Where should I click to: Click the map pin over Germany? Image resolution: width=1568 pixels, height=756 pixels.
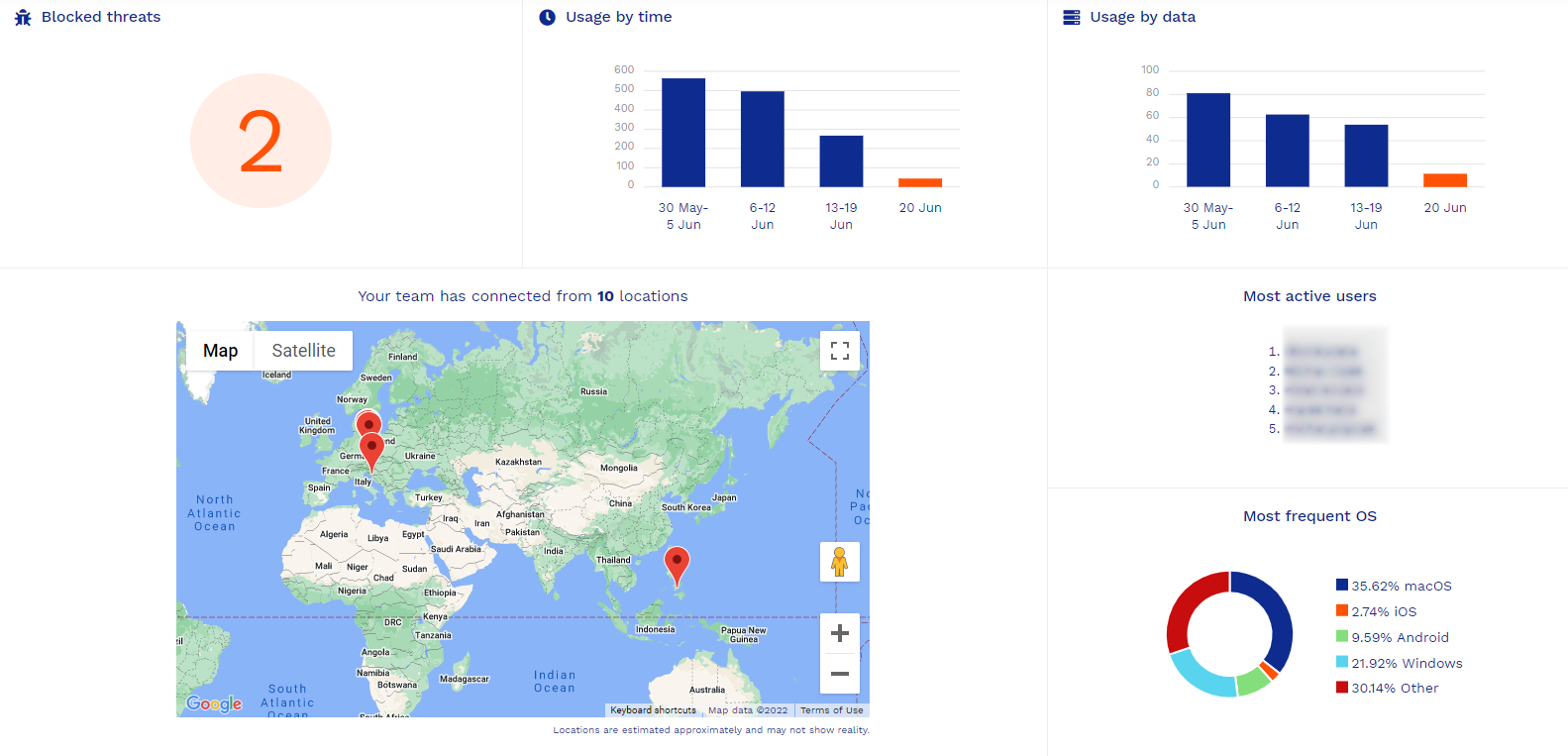click(371, 450)
